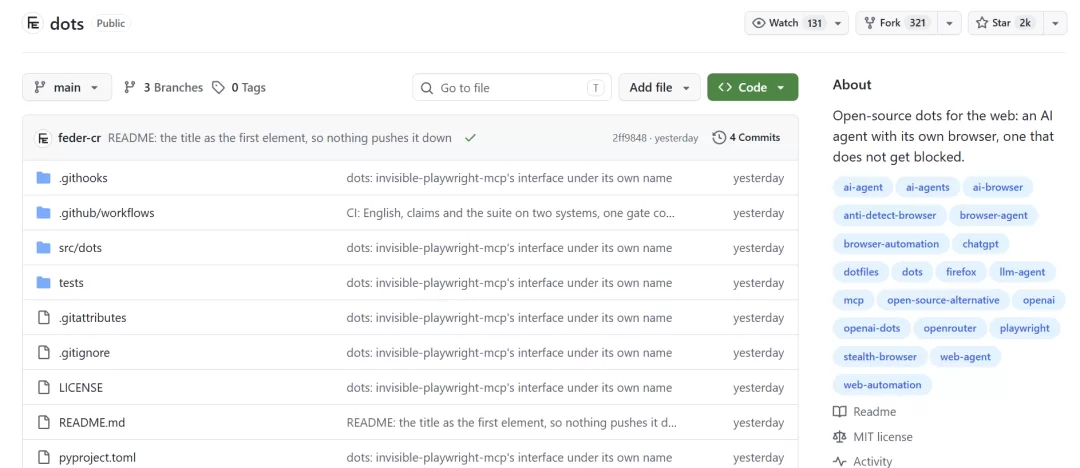Open the src/dots folder name
The width and height of the screenshot is (1080, 468).
click(x=80, y=247)
